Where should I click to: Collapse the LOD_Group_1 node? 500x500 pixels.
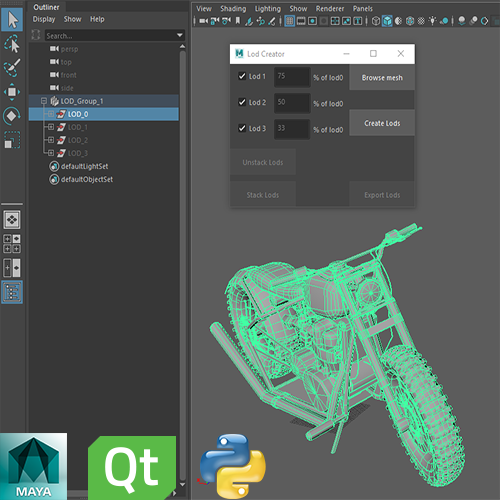(x=44, y=101)
